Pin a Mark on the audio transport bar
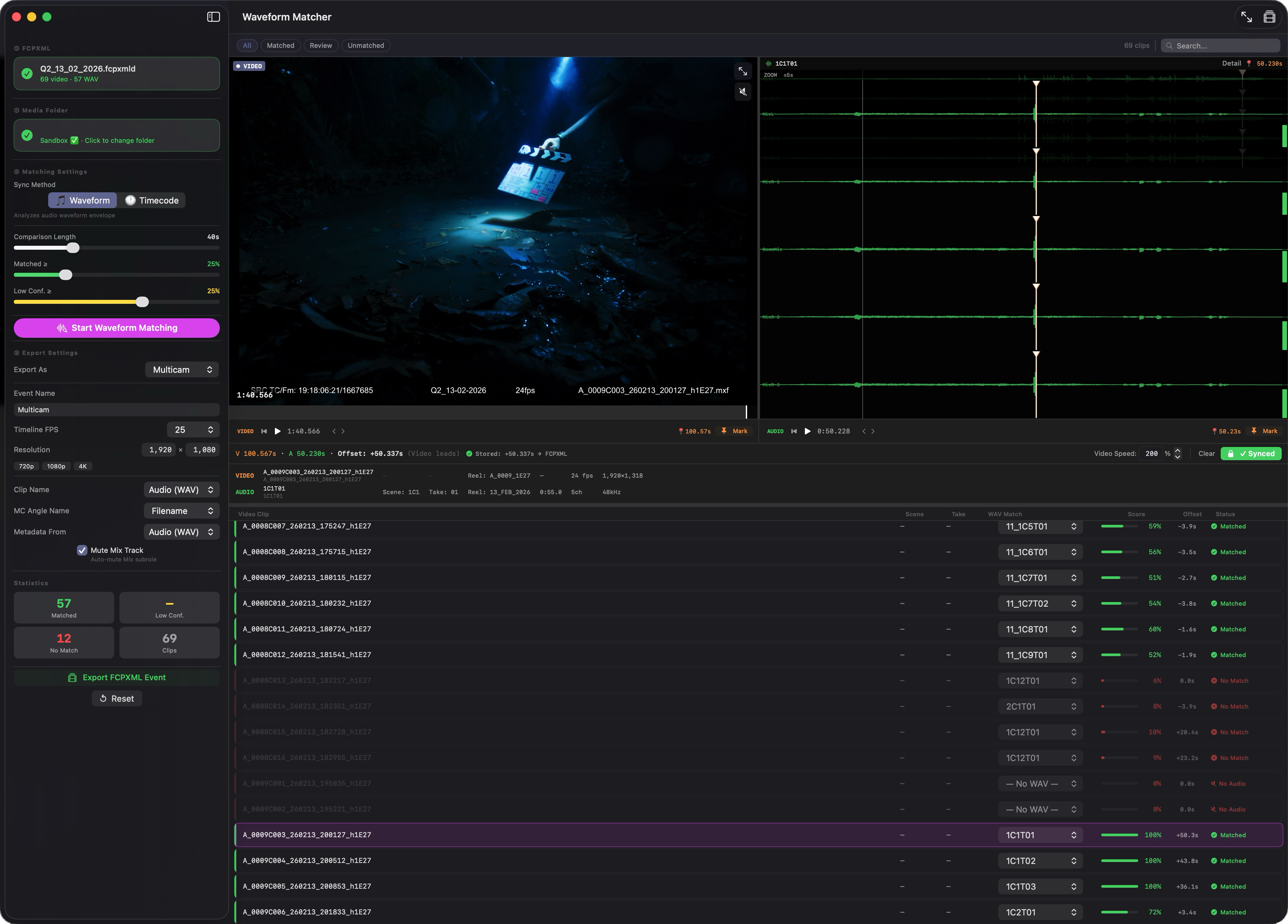This screenshot has height=924, width=1288. (x=1265, y=431)
